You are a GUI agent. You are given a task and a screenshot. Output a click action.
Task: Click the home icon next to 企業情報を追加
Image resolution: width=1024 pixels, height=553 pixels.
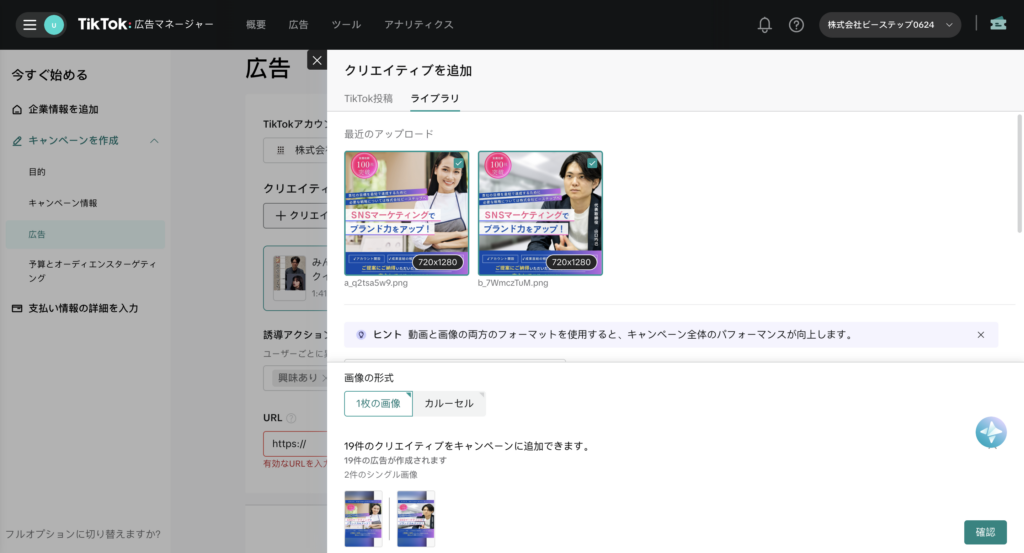click(17, 109)
